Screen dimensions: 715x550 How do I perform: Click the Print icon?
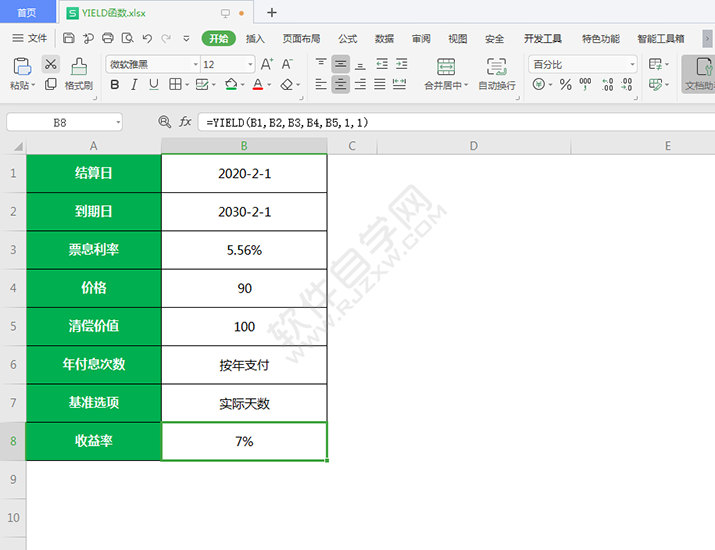pos(108,38)
